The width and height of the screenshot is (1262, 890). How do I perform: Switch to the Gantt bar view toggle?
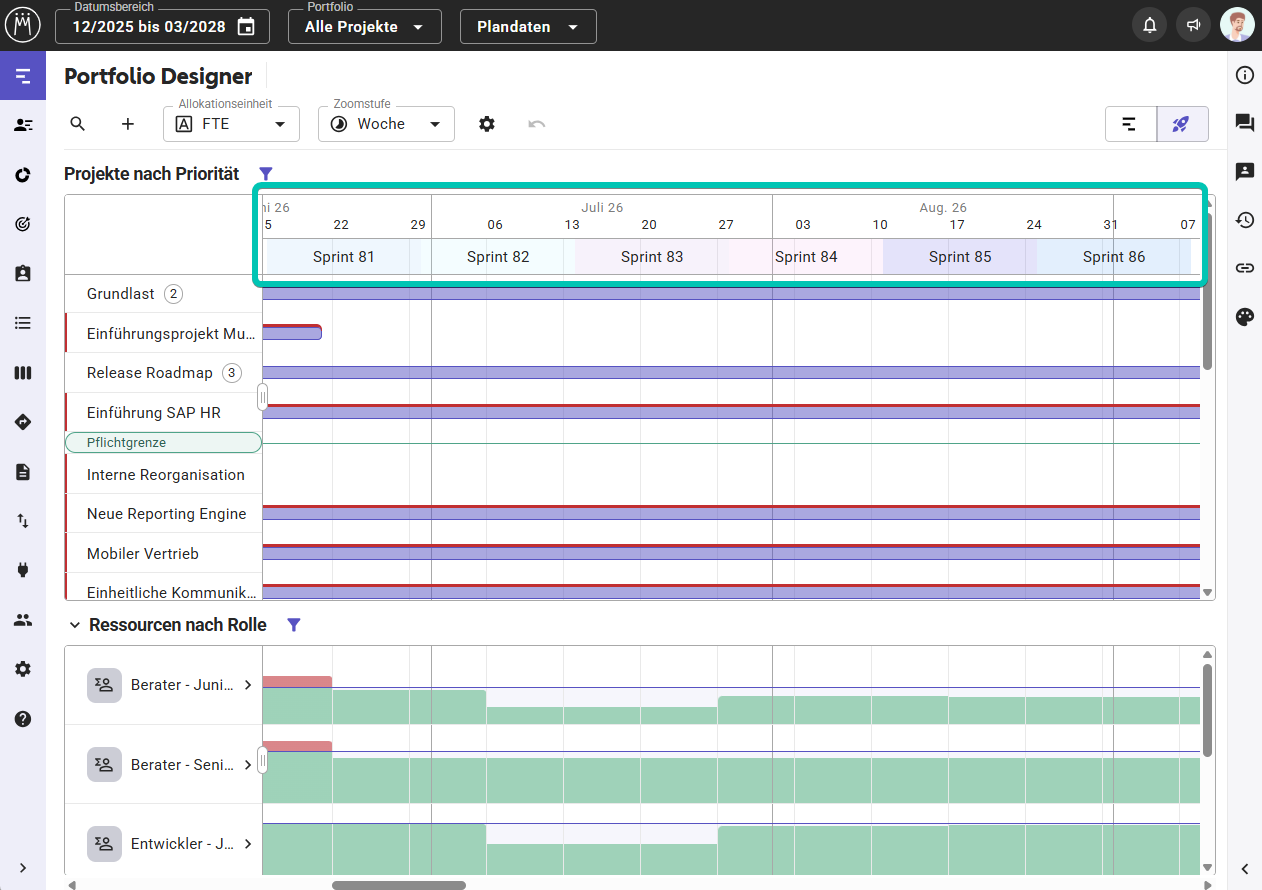[1130, 124]
